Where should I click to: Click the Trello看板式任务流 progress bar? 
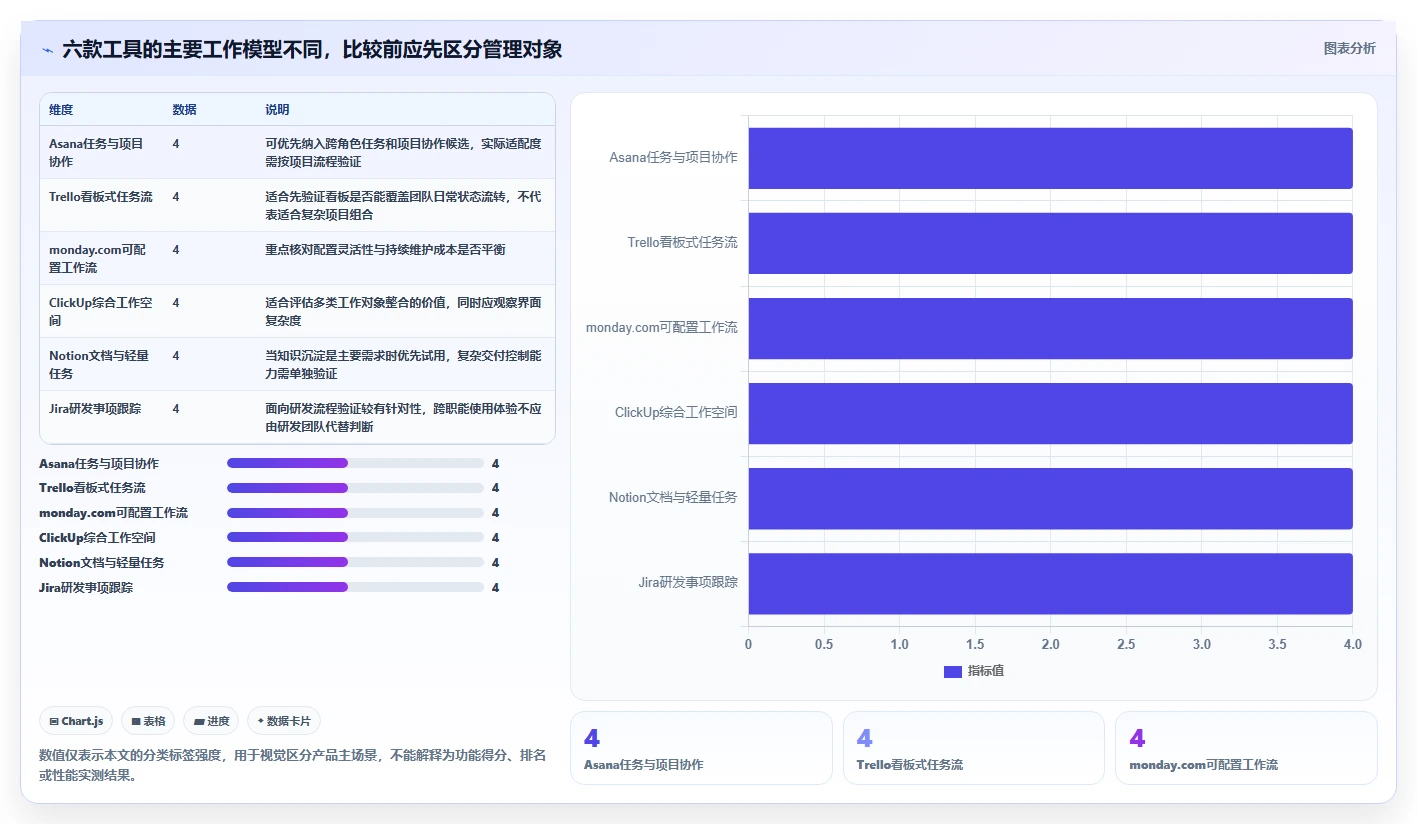(x=355, y=488)
